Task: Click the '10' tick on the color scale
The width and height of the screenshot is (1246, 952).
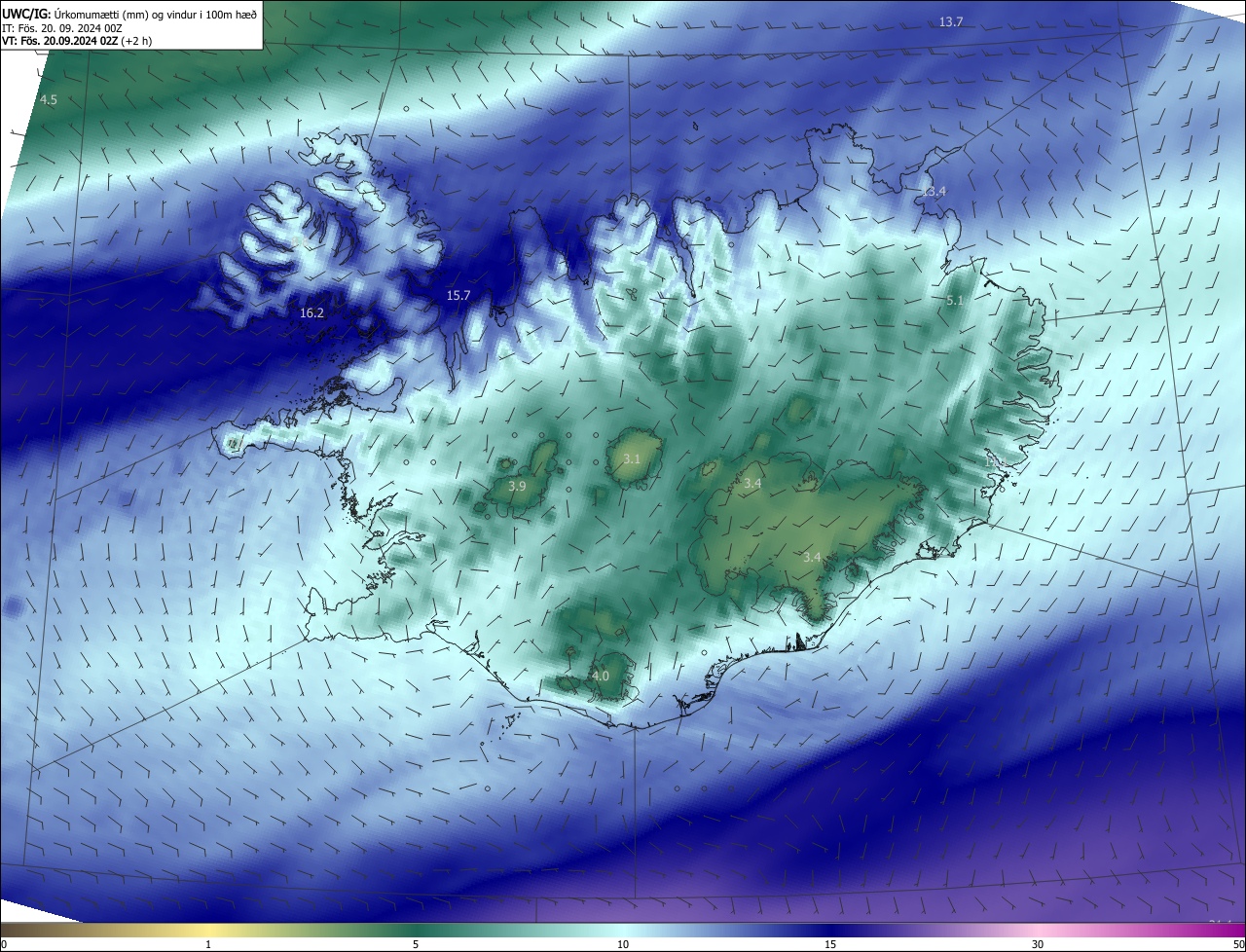Action: coord(623,944)
